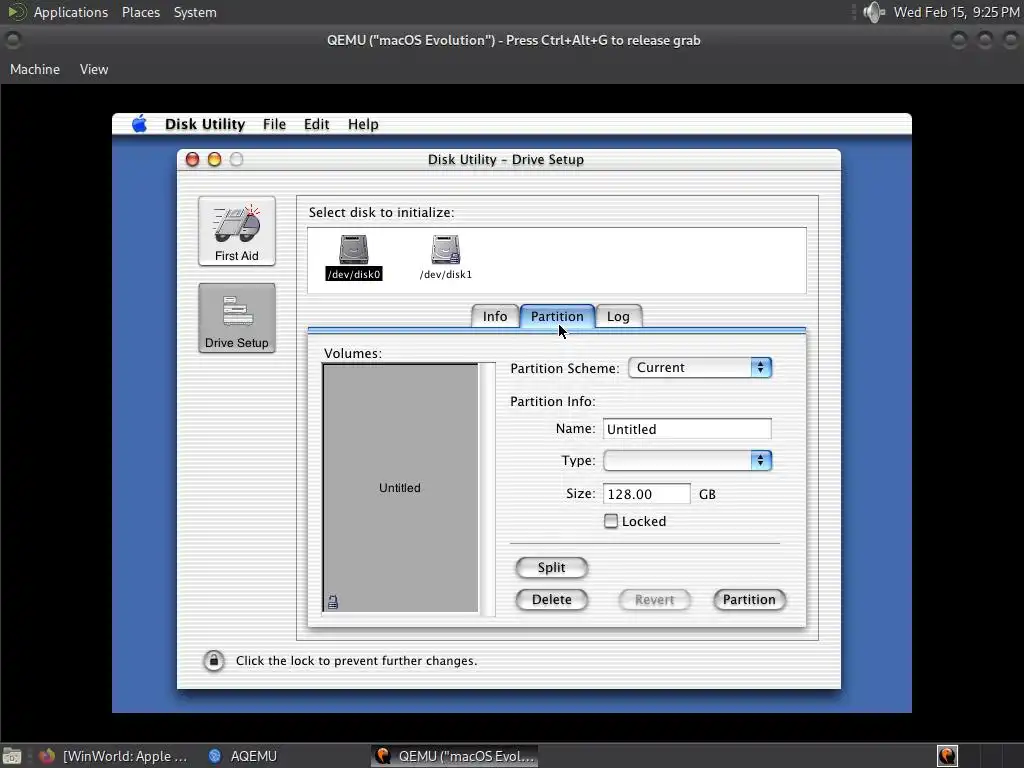Open the Places menu in top panel
The image size is (1024, 768).
click(x=140, y=12)
